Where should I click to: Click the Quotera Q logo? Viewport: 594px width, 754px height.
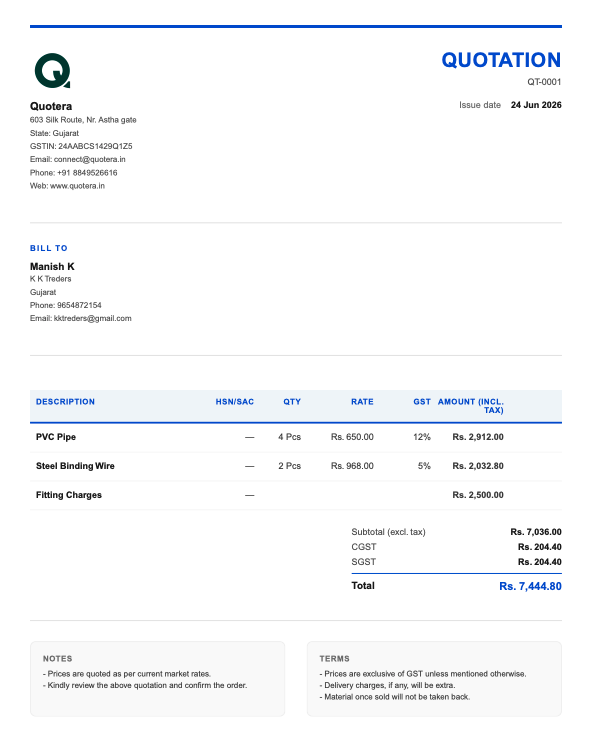(52, 71)
